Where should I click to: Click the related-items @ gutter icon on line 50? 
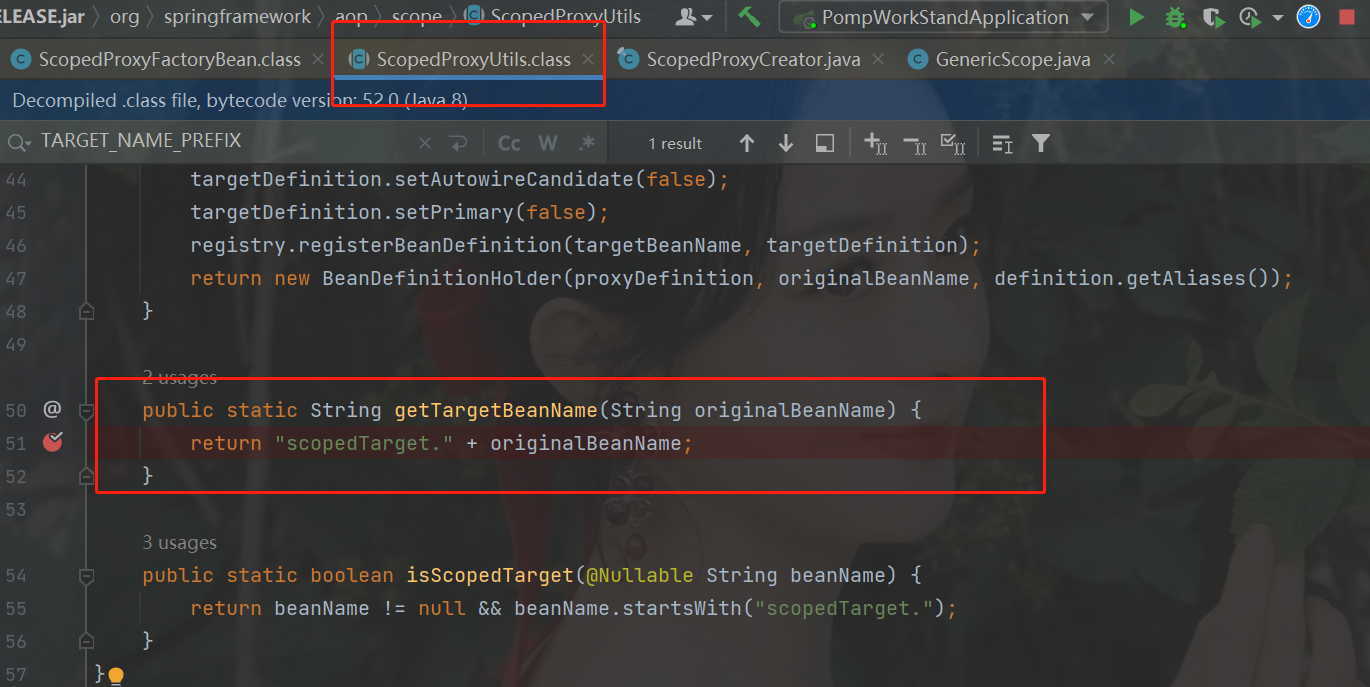pos(52,409)
